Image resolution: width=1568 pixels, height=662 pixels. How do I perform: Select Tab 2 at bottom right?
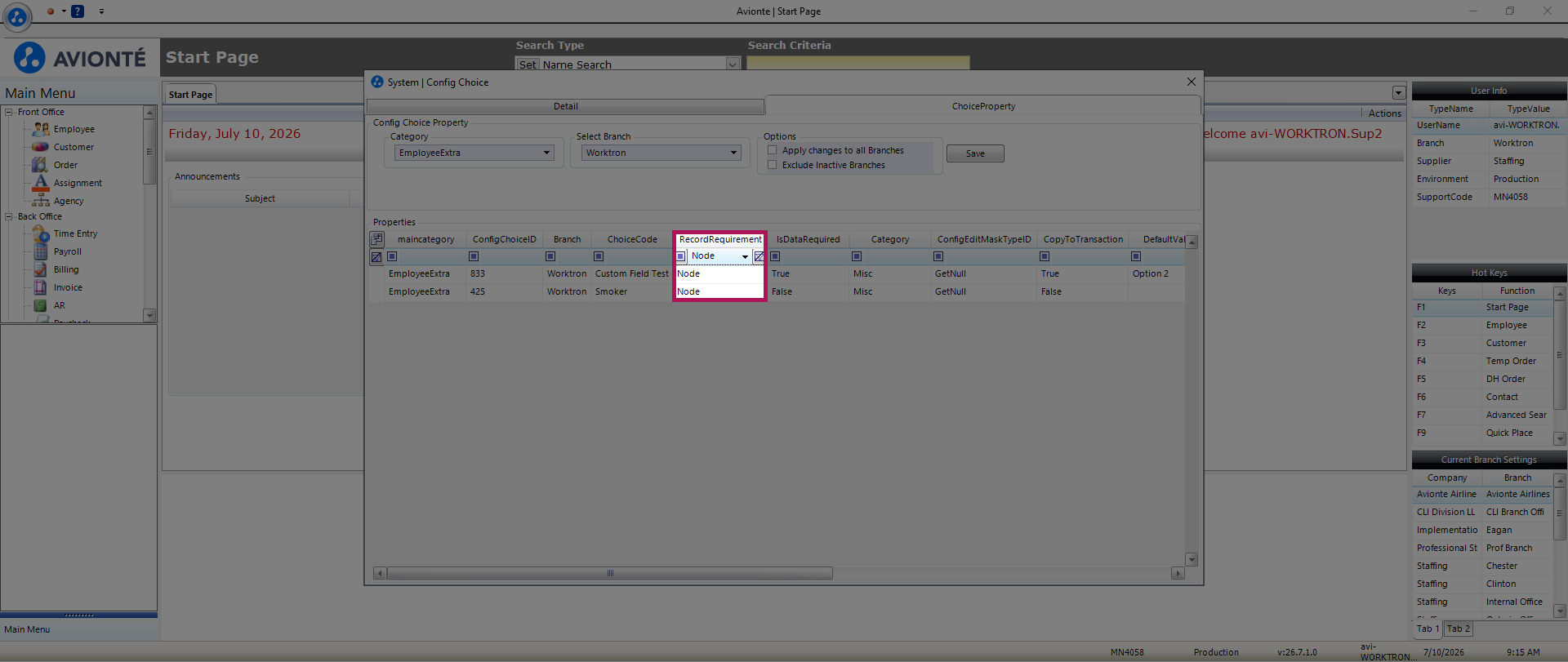click(x=1459, y=629)
